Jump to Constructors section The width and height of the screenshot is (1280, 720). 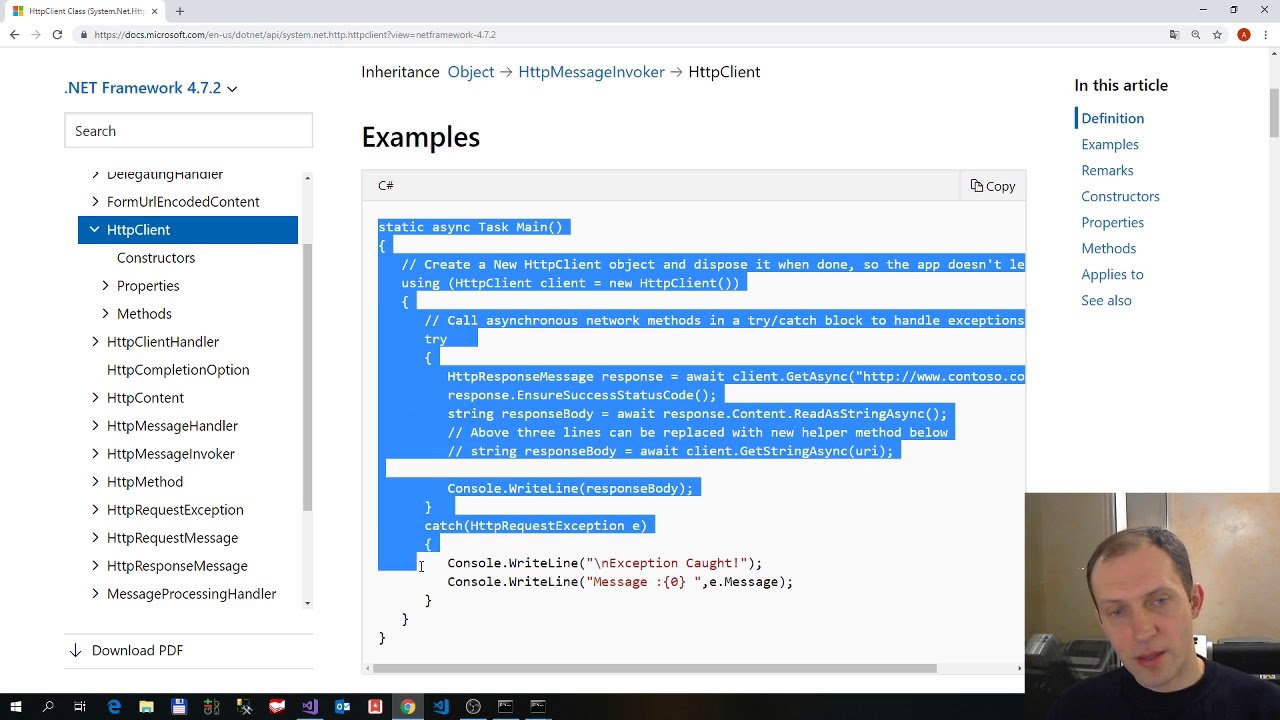tap(1120, 196)
